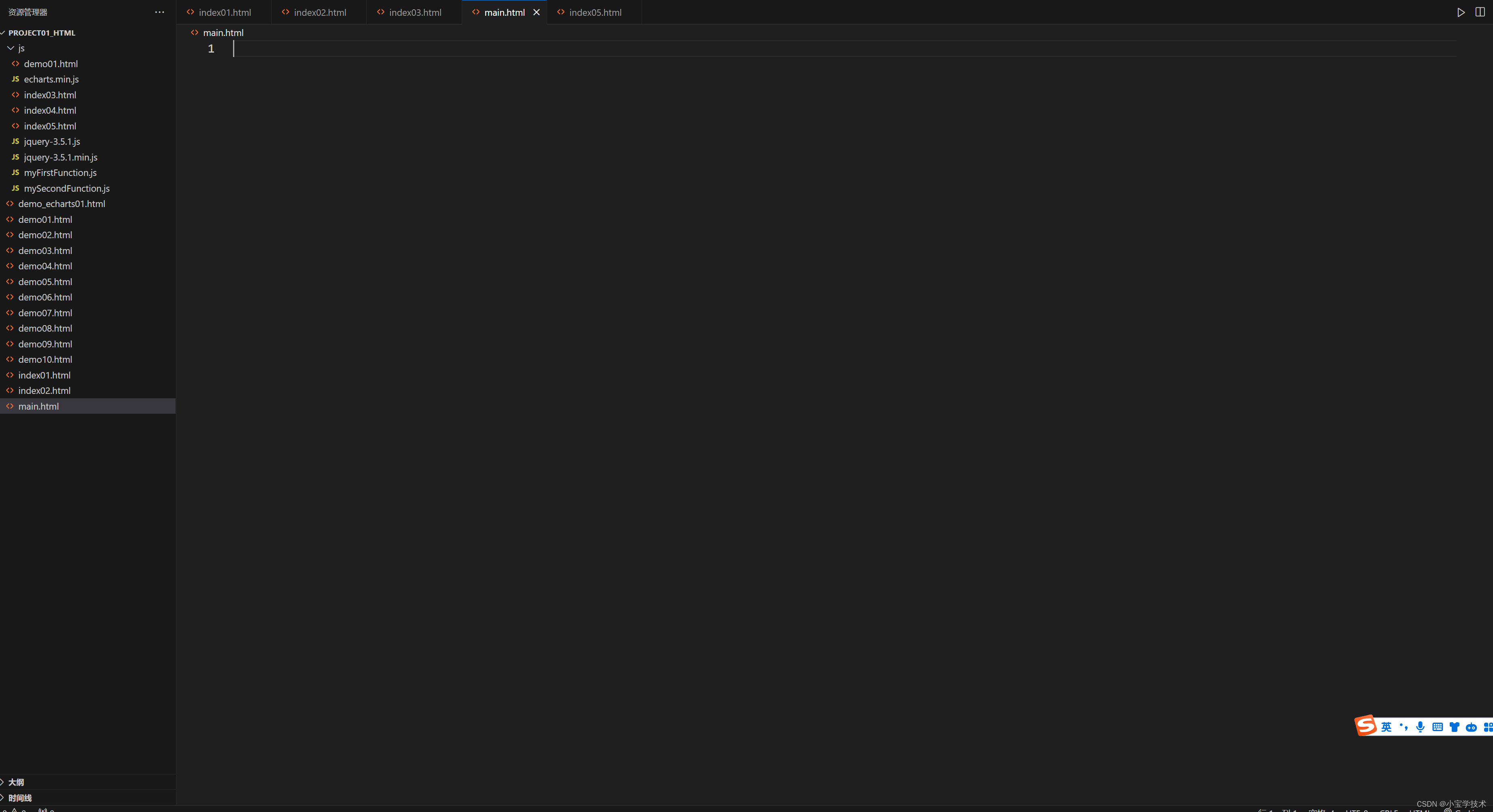Viewport: 1493px width, 812px height.
Task: Click the Sogou input method logo
Action: (x=1366, y=726)
